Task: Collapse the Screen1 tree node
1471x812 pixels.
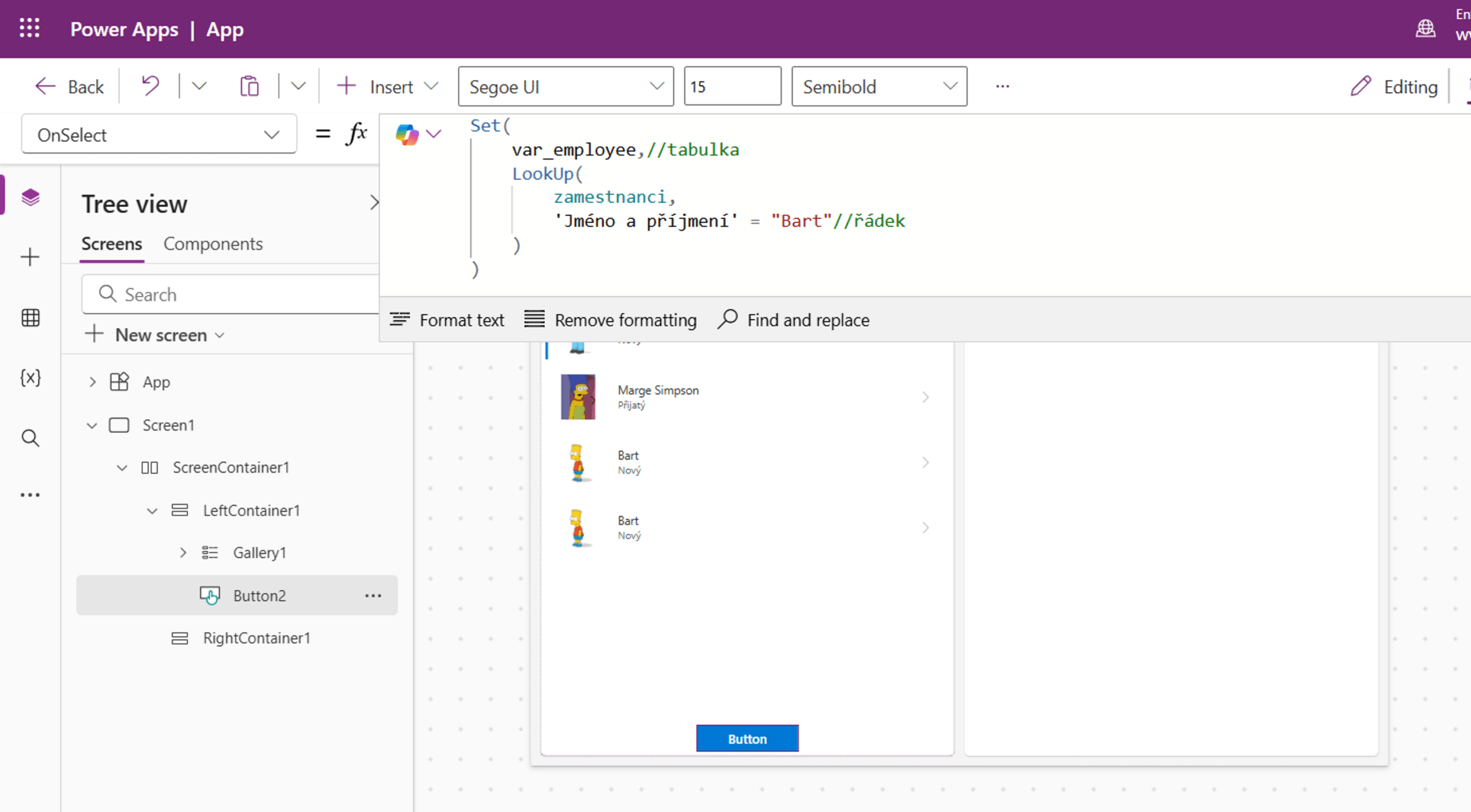Action: coord(92,426)
